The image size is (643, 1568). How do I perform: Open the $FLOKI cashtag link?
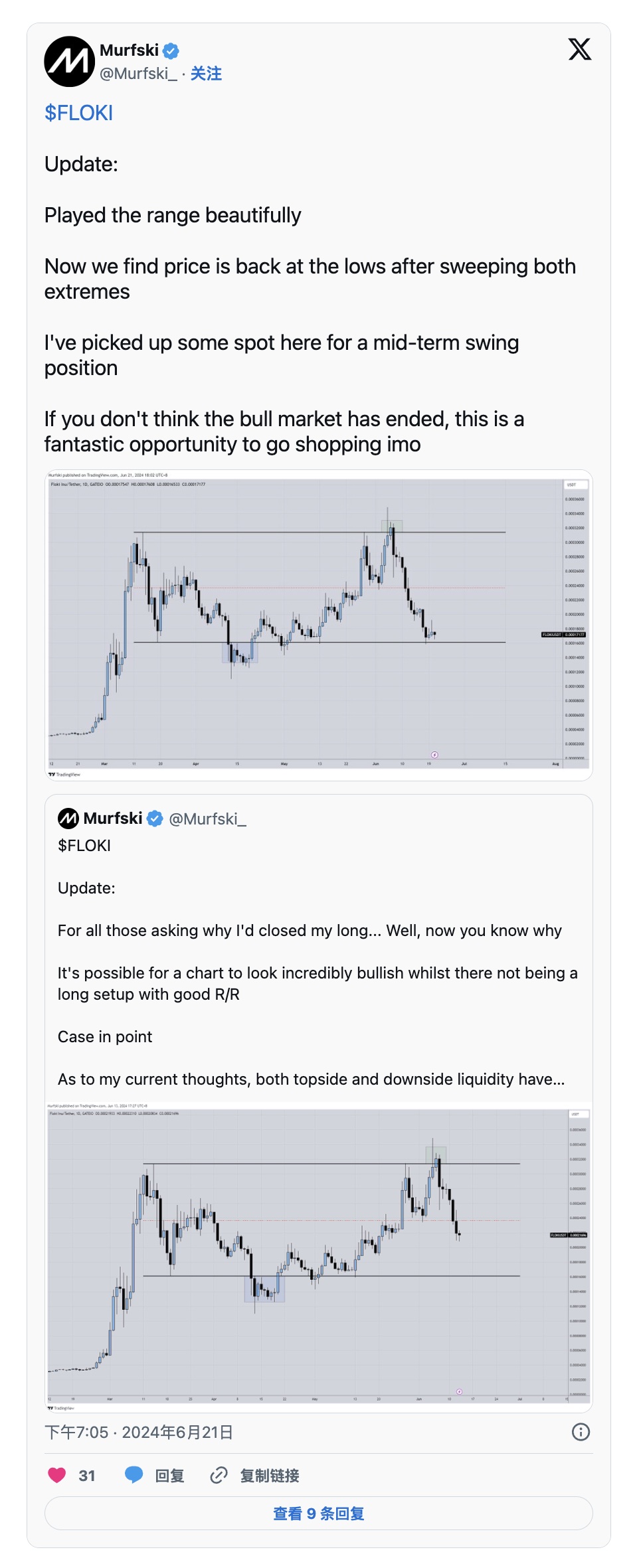pyautogui.click(x=78, y=113)
